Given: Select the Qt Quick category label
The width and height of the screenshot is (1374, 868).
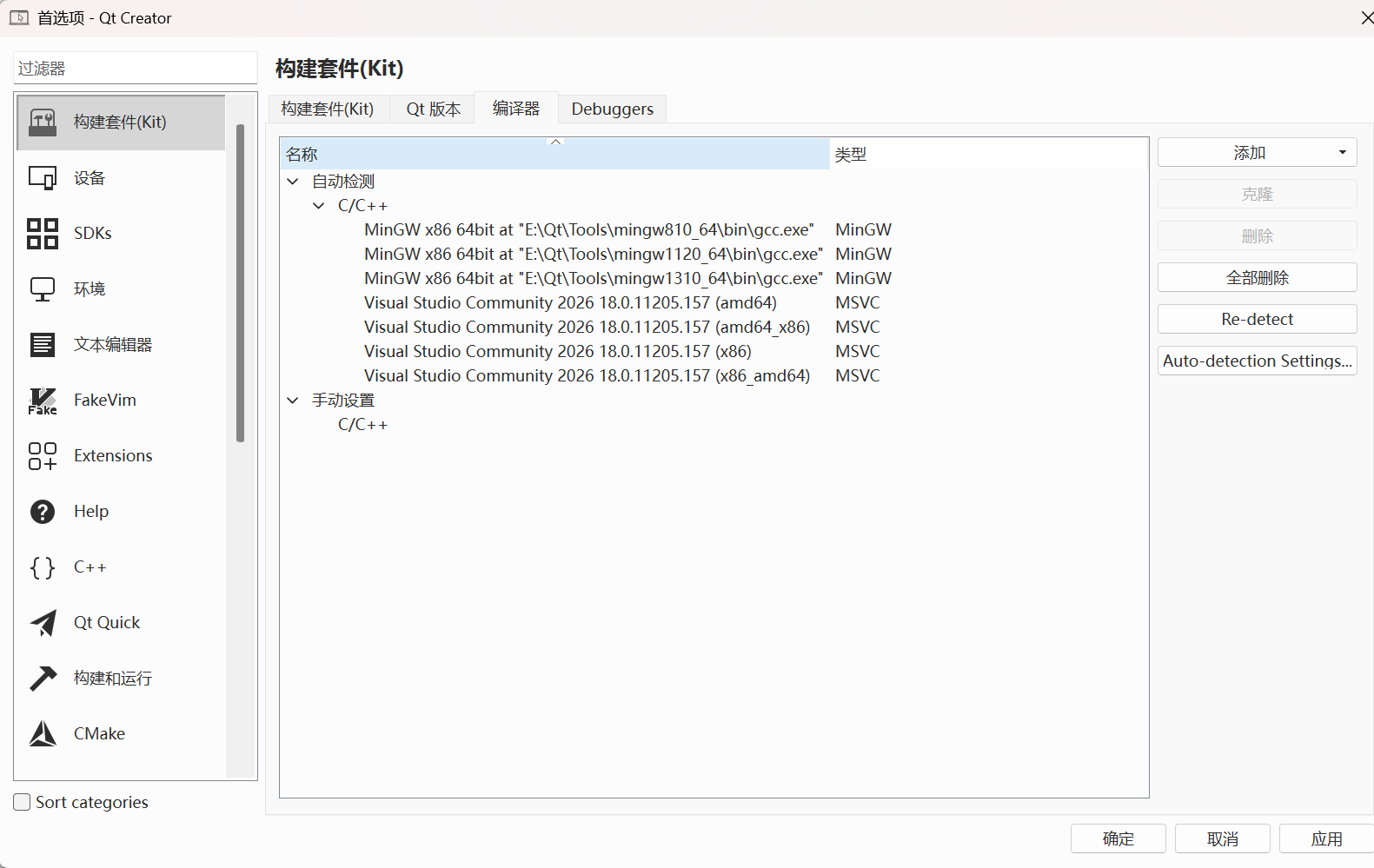Looking at the screenshot, I should point(107,623).
